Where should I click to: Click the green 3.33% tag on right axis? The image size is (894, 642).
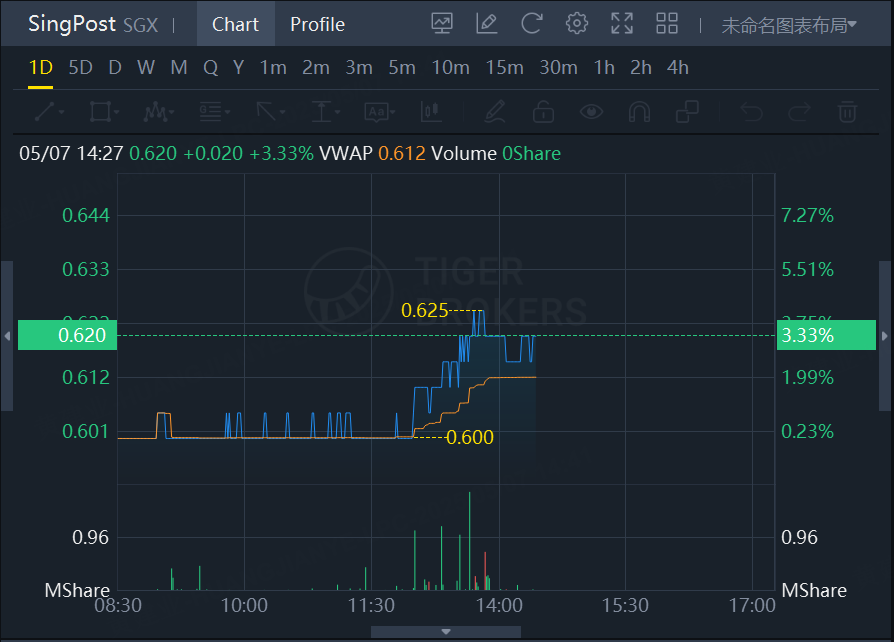(x=826, y=335)
